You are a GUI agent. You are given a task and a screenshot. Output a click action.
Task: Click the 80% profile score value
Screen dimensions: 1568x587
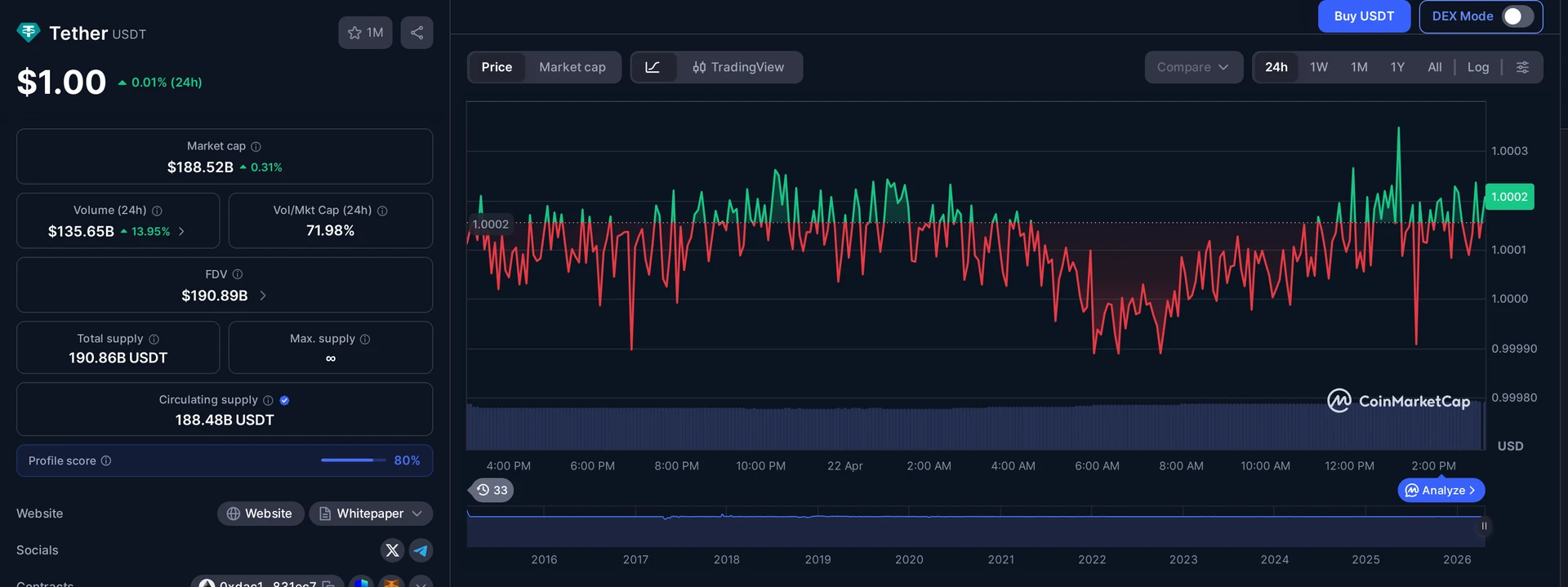click(x=407, y=460)
